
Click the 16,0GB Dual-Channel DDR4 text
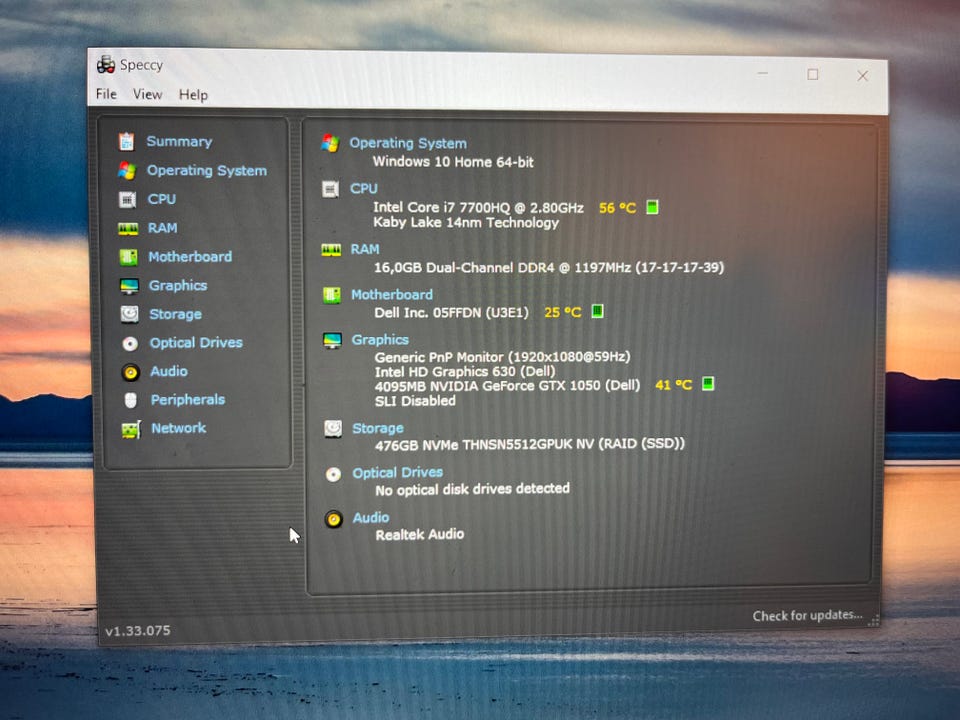(549, 268)
